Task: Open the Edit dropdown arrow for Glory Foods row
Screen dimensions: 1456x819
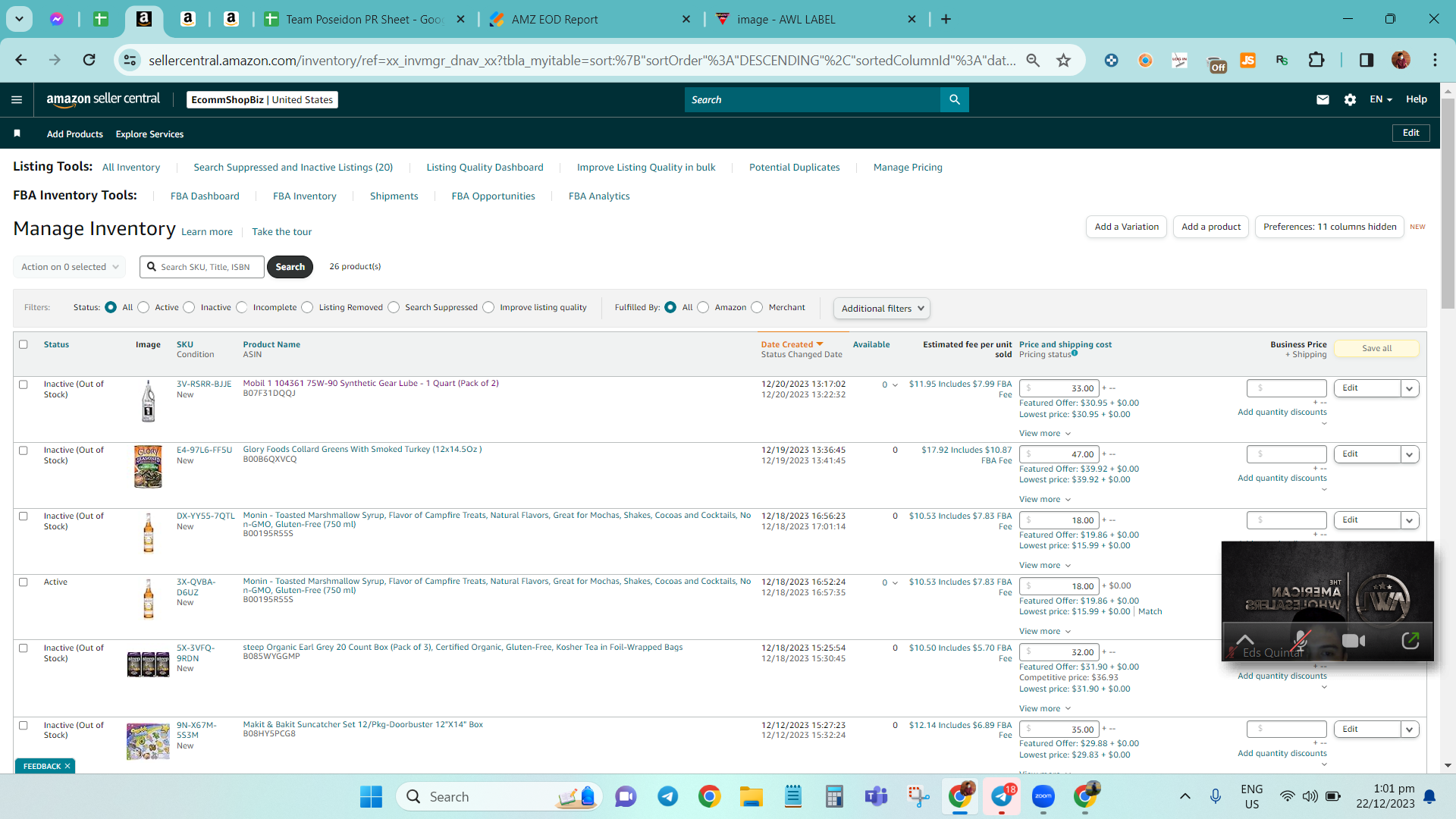Action: [x=1410, y=454]
